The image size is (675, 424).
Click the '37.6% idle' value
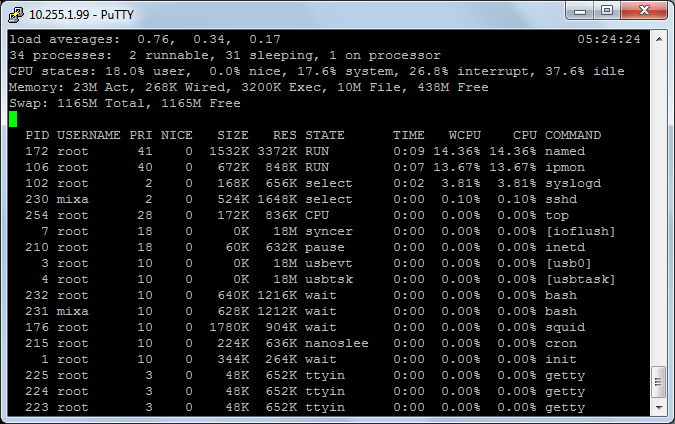(585, 71)
